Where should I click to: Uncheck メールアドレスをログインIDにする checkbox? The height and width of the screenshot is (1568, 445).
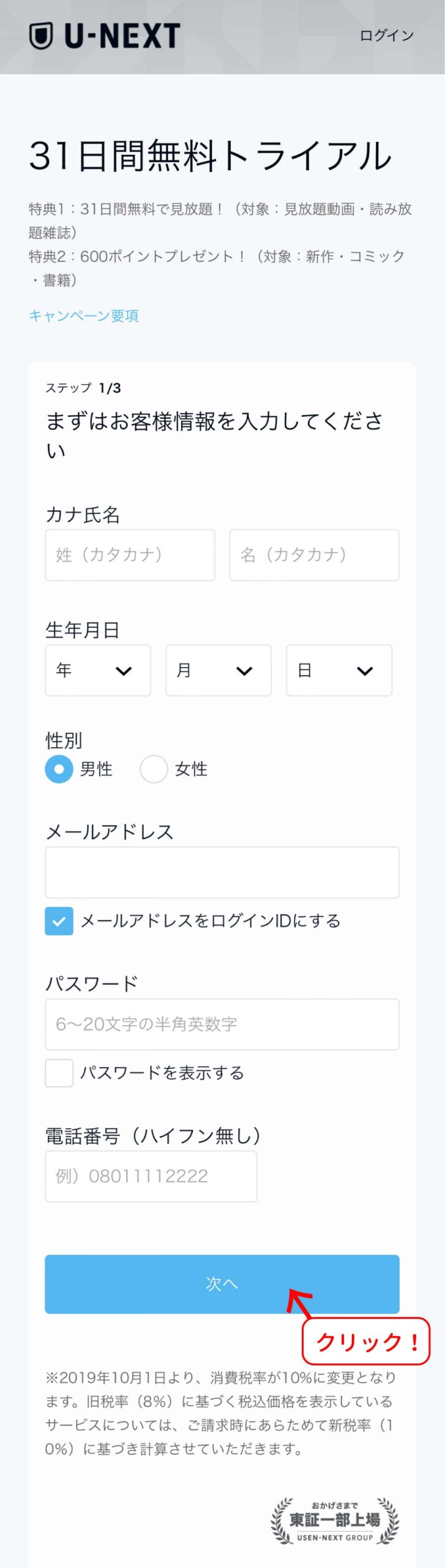59,921
